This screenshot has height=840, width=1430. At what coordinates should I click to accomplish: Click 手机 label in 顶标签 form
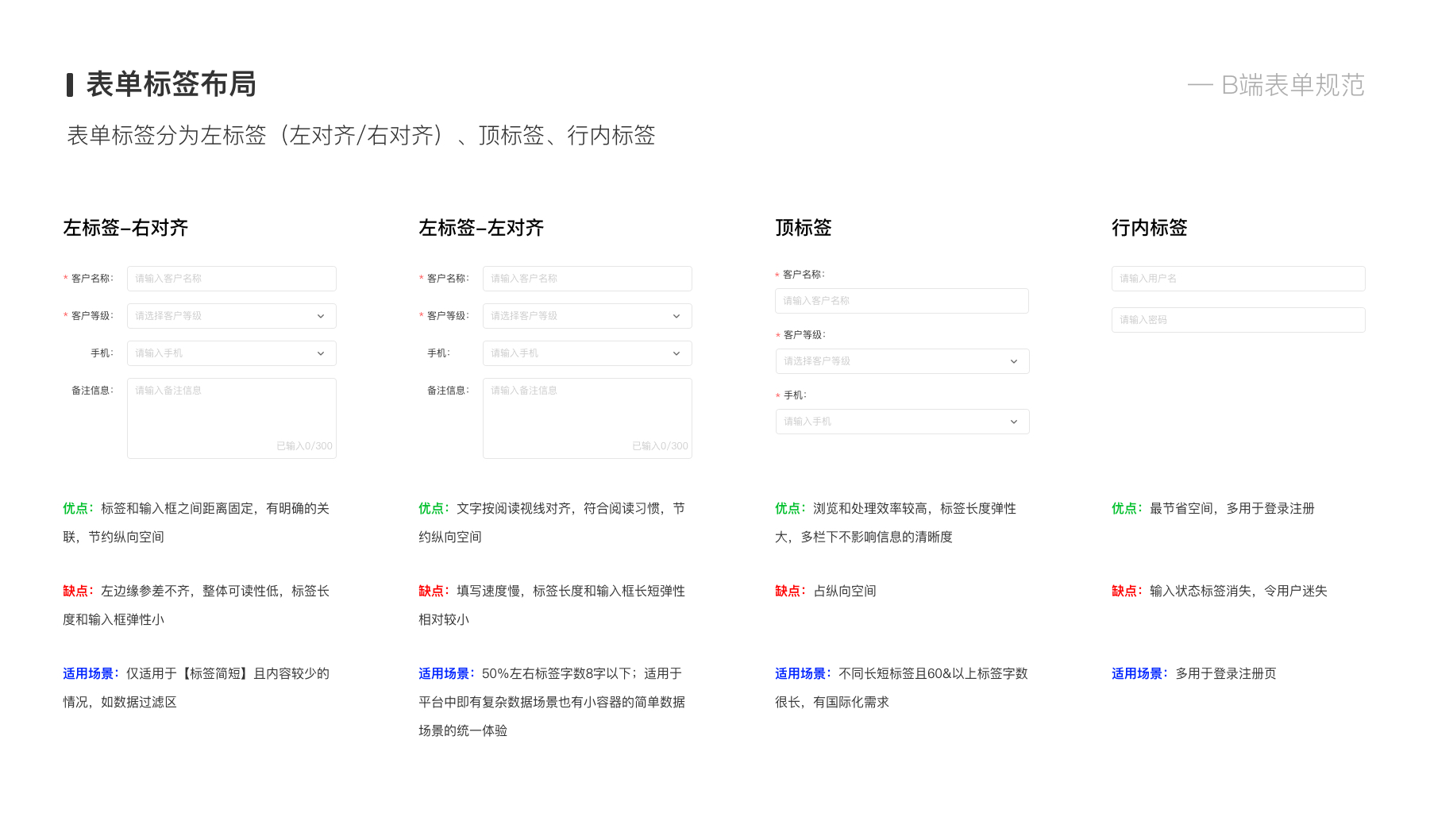click(795, 395)
